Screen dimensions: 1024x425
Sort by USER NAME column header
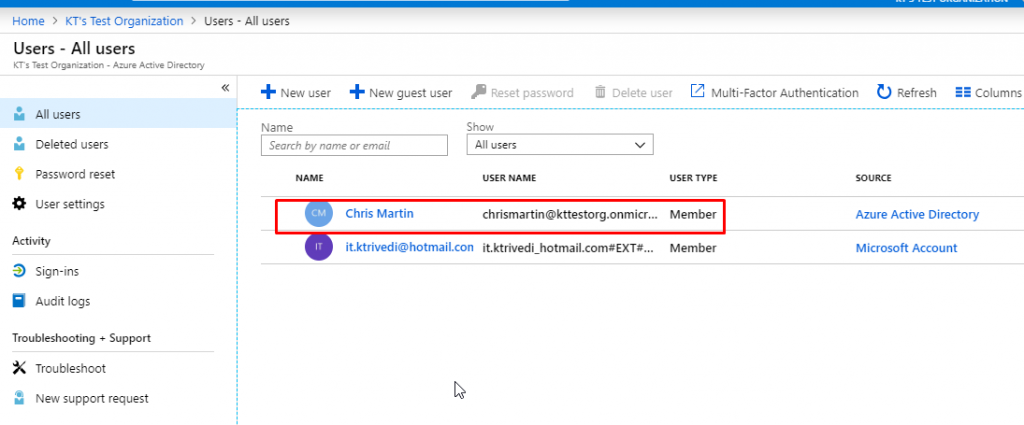click(509, 178)
